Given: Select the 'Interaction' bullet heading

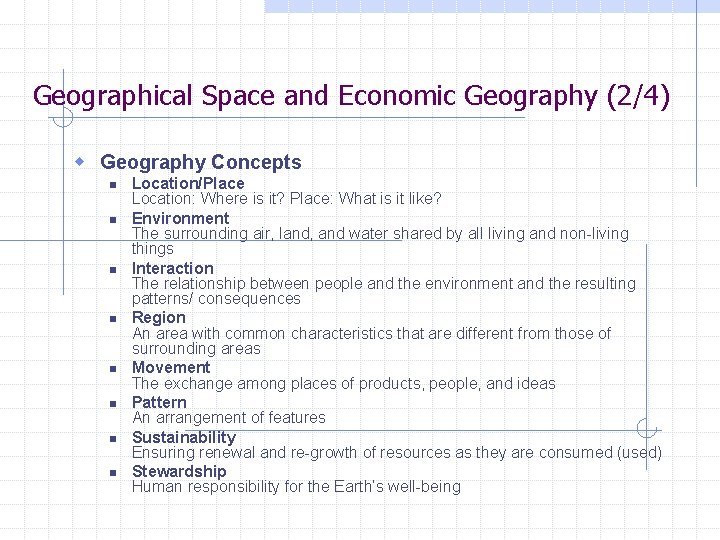Looking at the screenshot, I should tap(173, 268).
